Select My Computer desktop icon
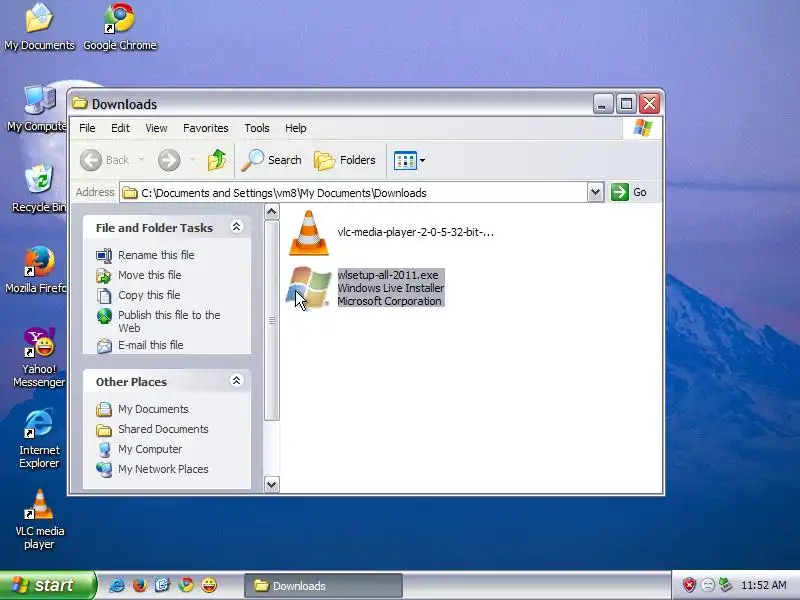Viewport: 800px width, 600px height. 37,108
